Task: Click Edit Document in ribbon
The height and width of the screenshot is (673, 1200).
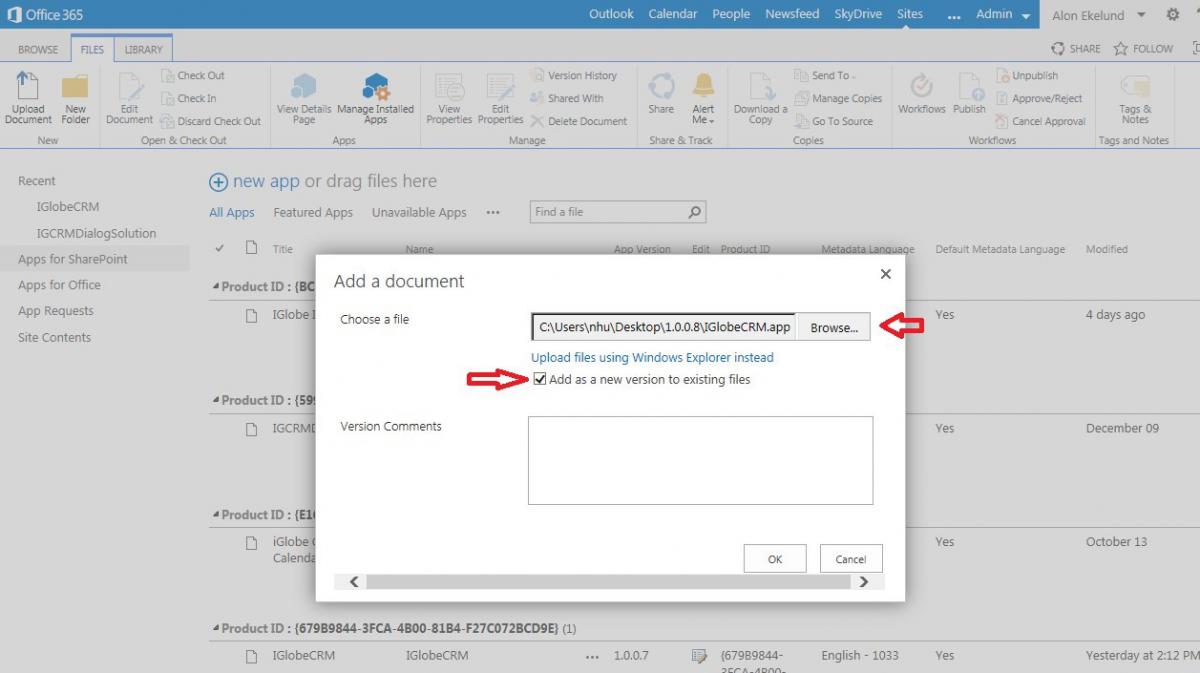Action: (x=130, y=98)
